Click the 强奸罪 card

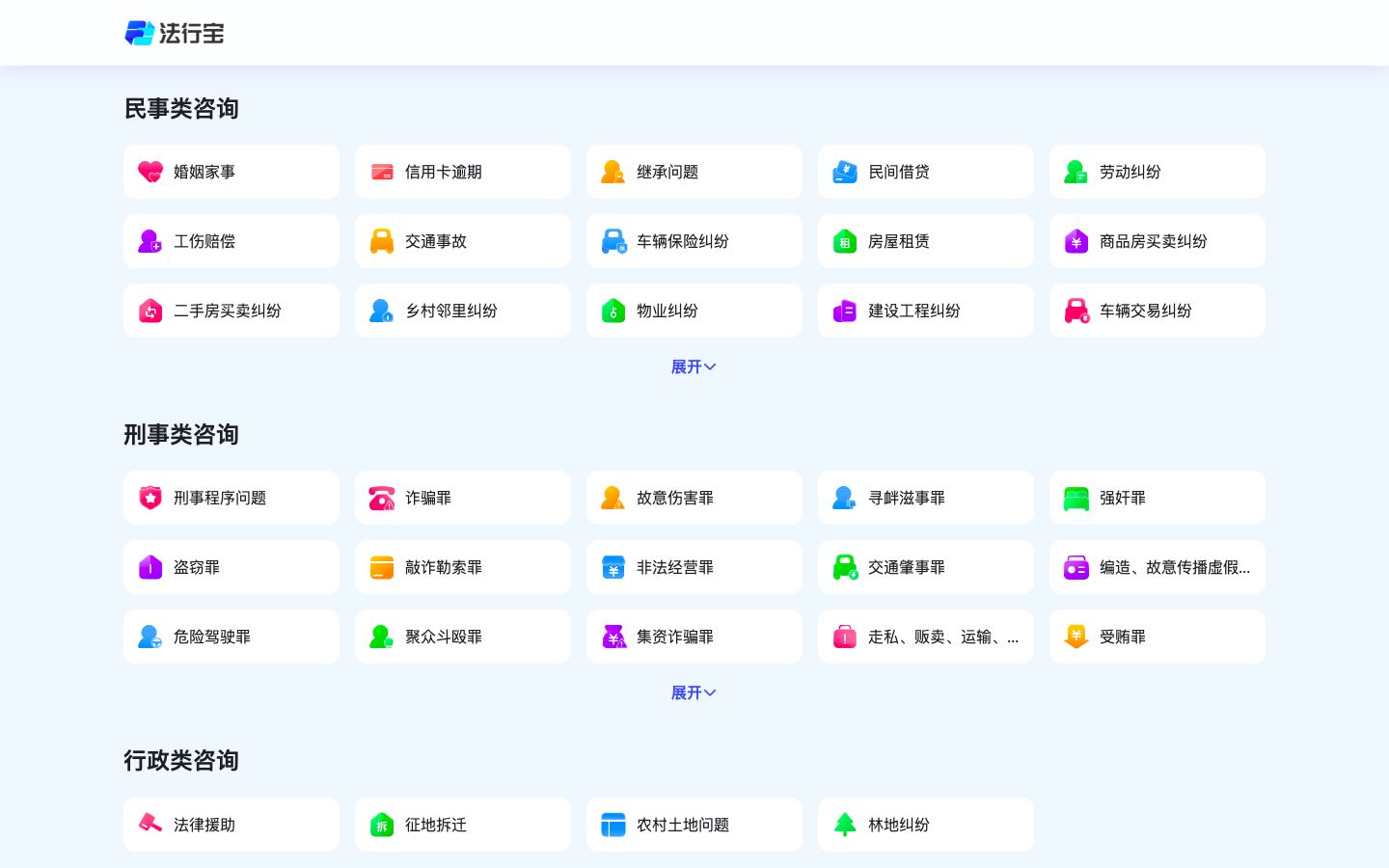pyautogui.click(x=1157, y=497)
